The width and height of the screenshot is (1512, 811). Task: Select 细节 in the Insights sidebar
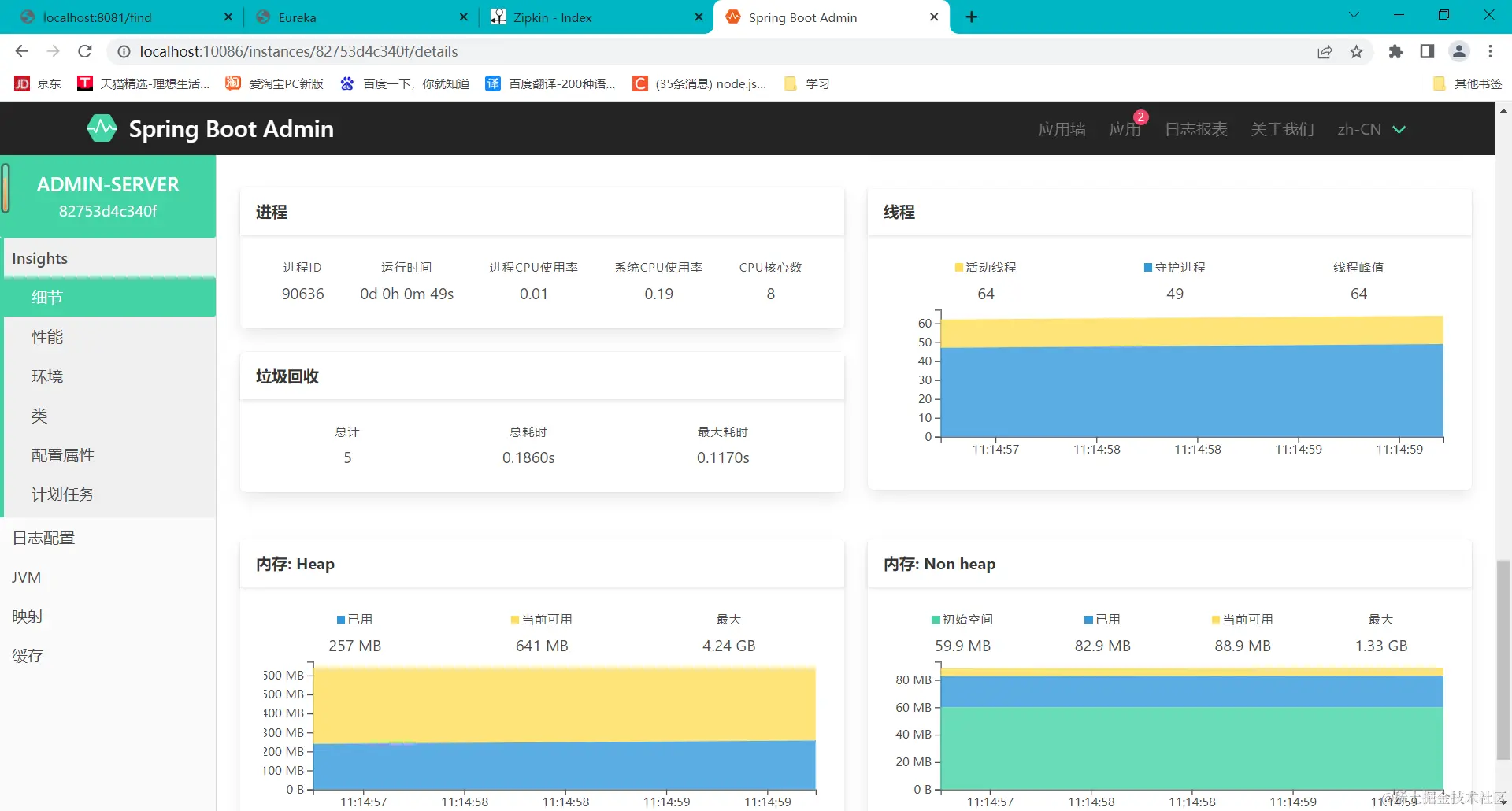click(x=109, y=297)
